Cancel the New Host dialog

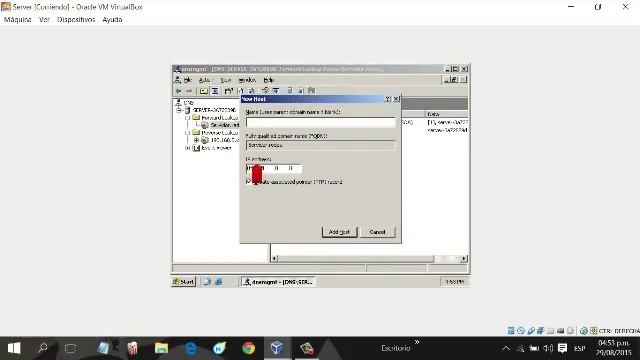pyautogui.click(x=377, y=232)
